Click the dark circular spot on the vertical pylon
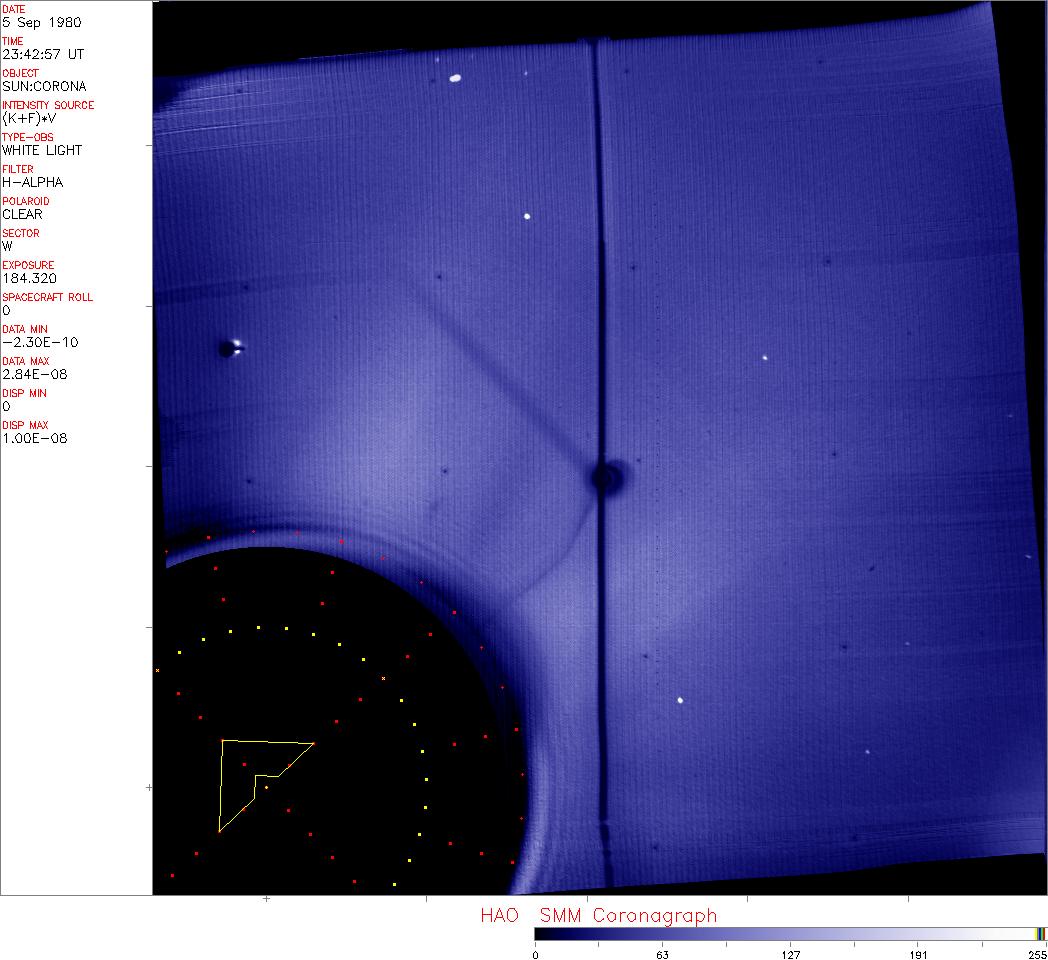The image size is (1048, 960). (x=605, y=478)
